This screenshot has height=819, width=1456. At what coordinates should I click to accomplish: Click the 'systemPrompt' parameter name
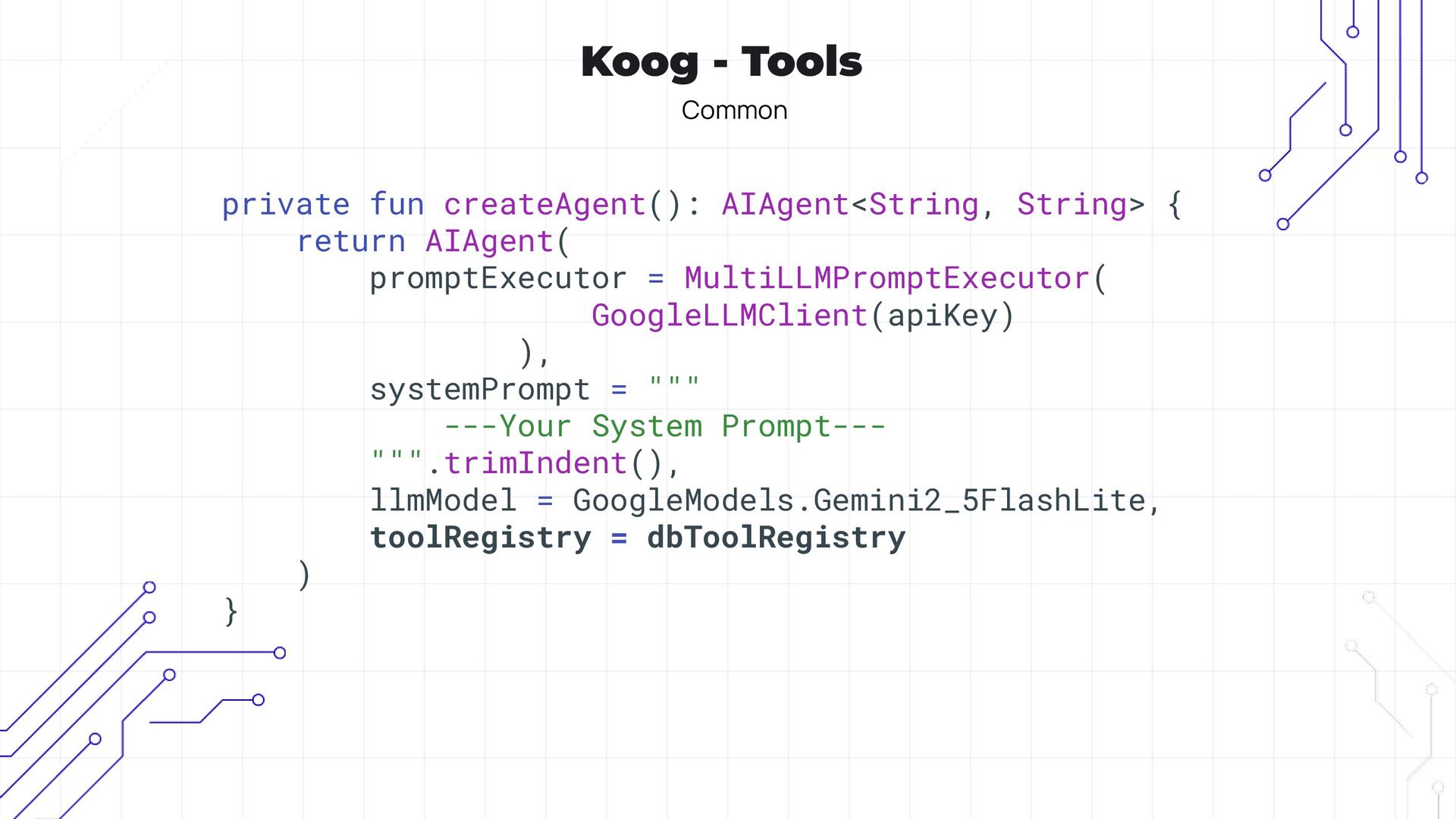pyautogui.click(x=479, y=390)
